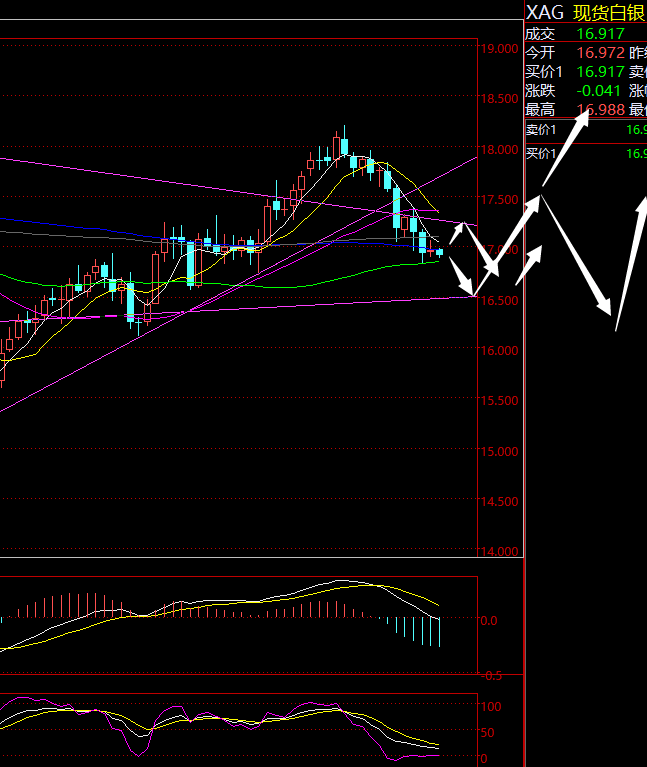Click the 14.000 price axis label
Image resolution: width=647 pixels, height=767 pixels.
click(x=499, y=551)
